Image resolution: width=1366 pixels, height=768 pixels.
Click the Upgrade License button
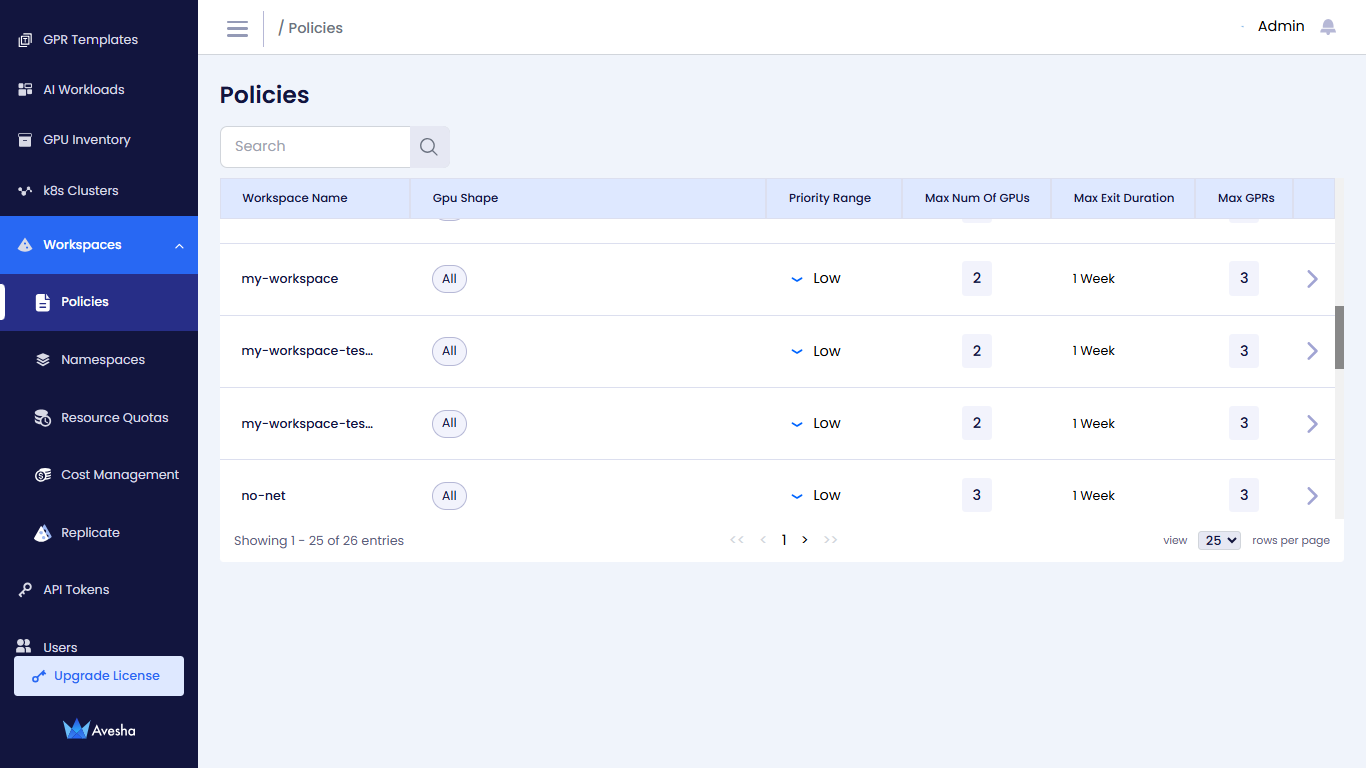point(99,676)
